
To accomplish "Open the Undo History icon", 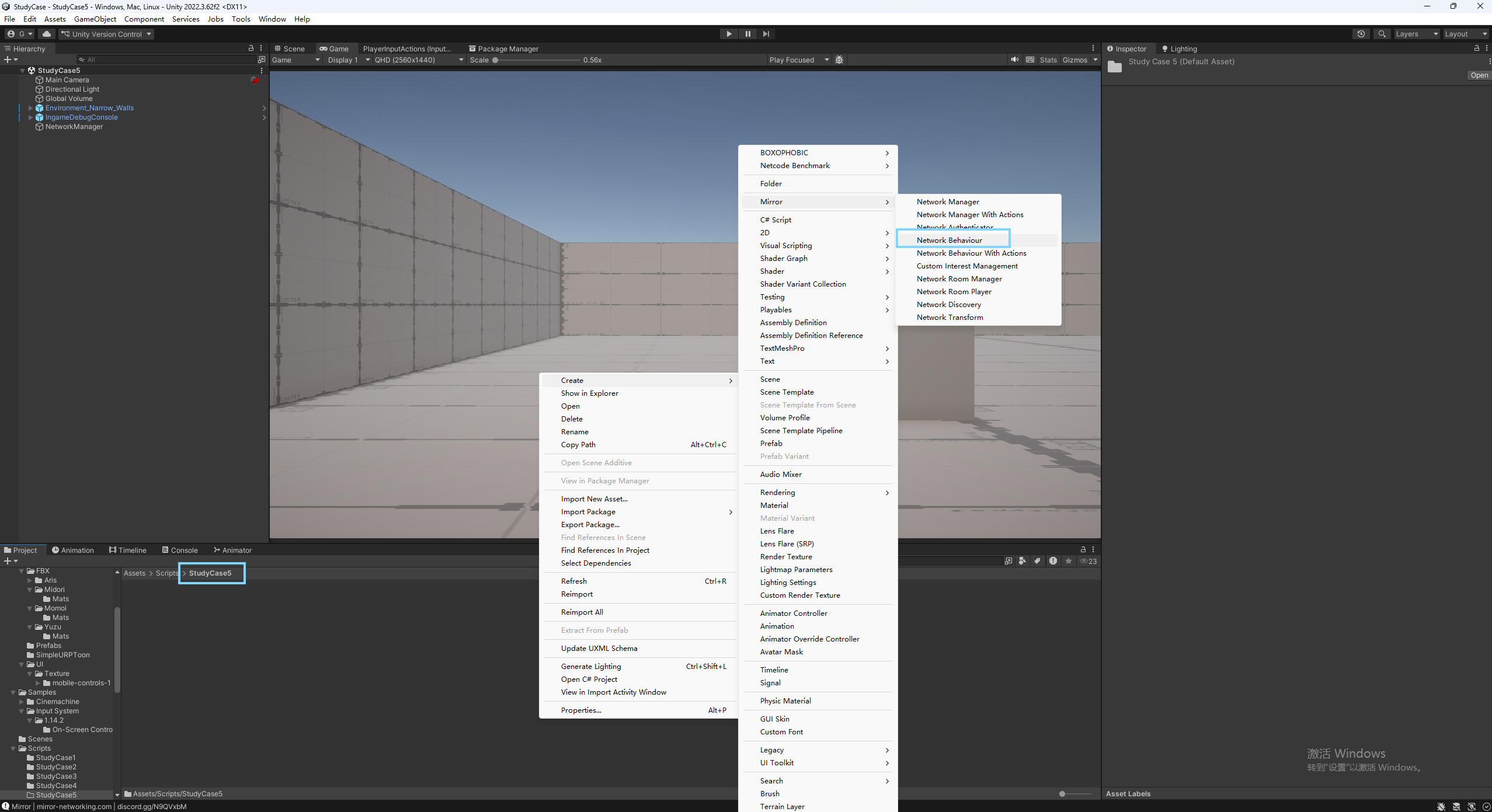I will pos(1361,34).
